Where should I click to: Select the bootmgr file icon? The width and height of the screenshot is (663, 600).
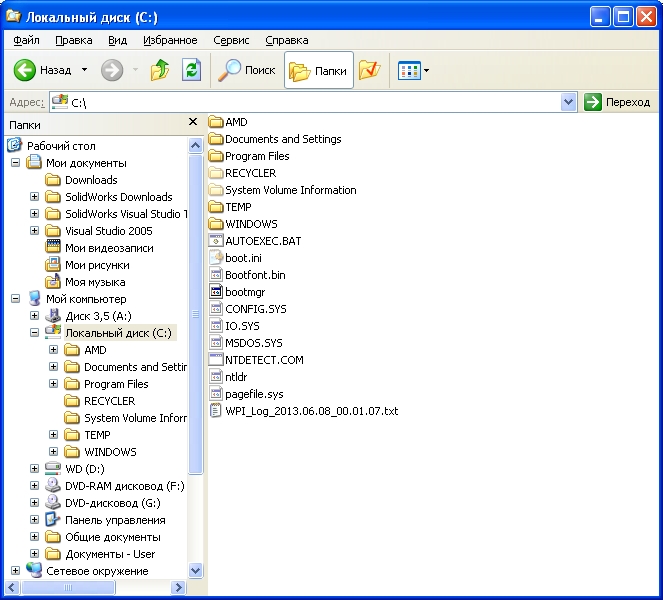(x=216, y=292)
